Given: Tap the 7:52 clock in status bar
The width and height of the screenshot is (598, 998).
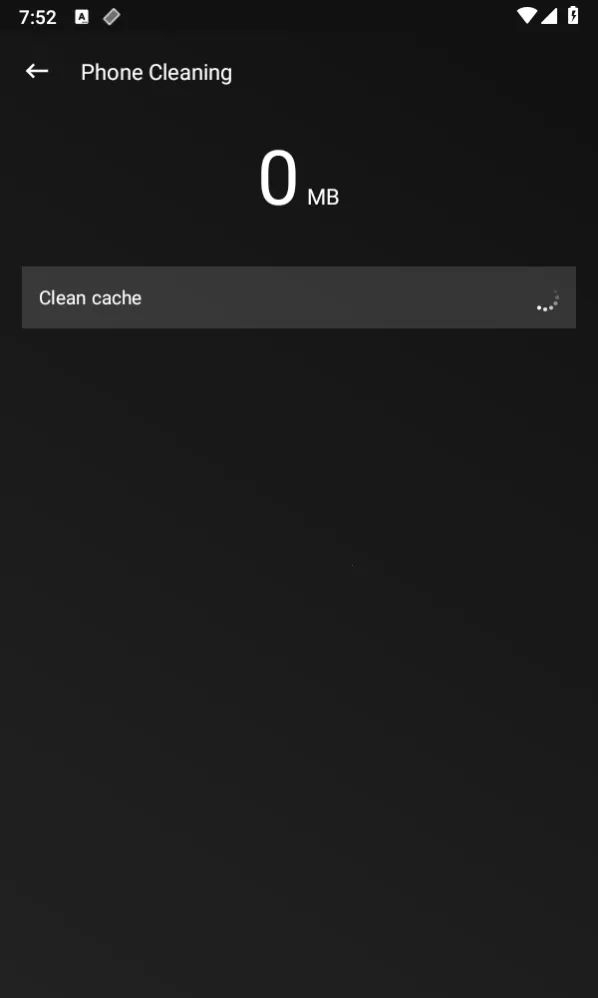Looking at the screenshot, I should (38, 17).
